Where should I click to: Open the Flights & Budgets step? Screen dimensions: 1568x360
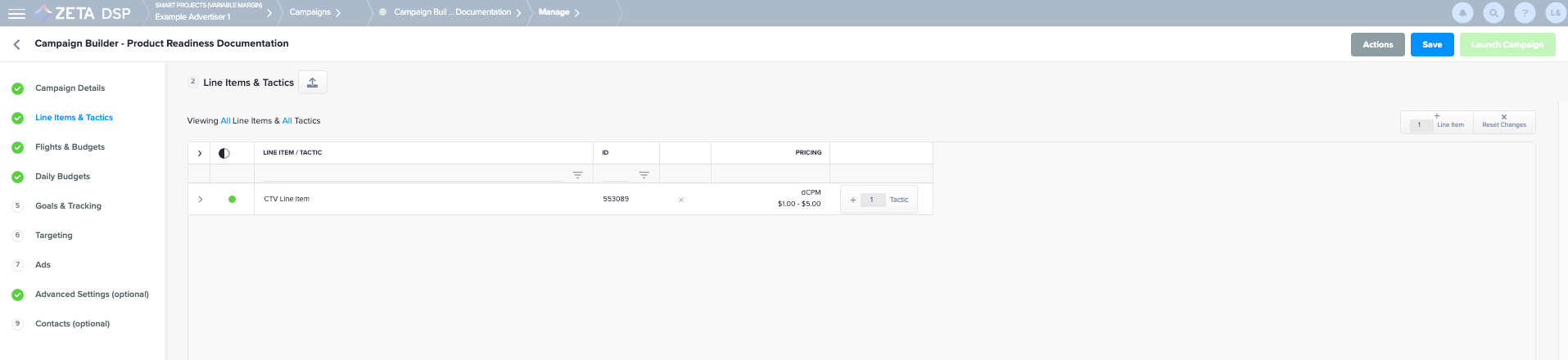[70, 147]
